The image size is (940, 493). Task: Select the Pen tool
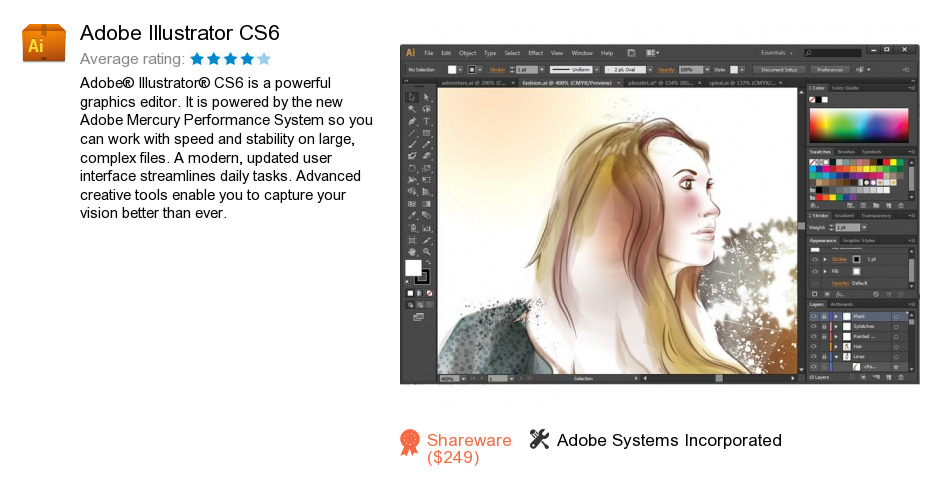point(411,121)
